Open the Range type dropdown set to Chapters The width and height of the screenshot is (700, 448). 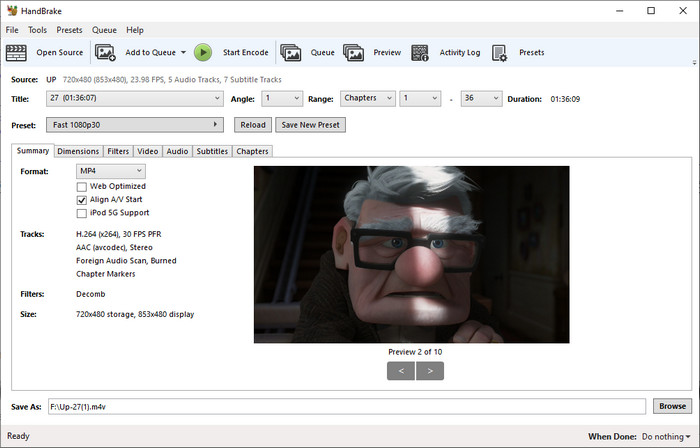(367, 99)
